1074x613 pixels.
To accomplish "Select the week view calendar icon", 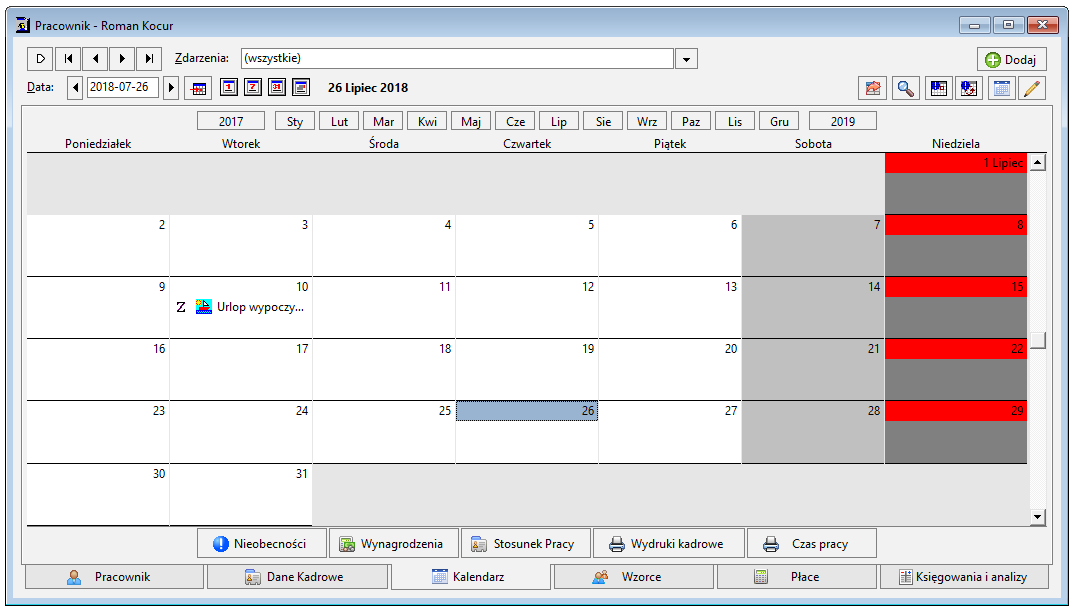I will click(x=253, y=87).
